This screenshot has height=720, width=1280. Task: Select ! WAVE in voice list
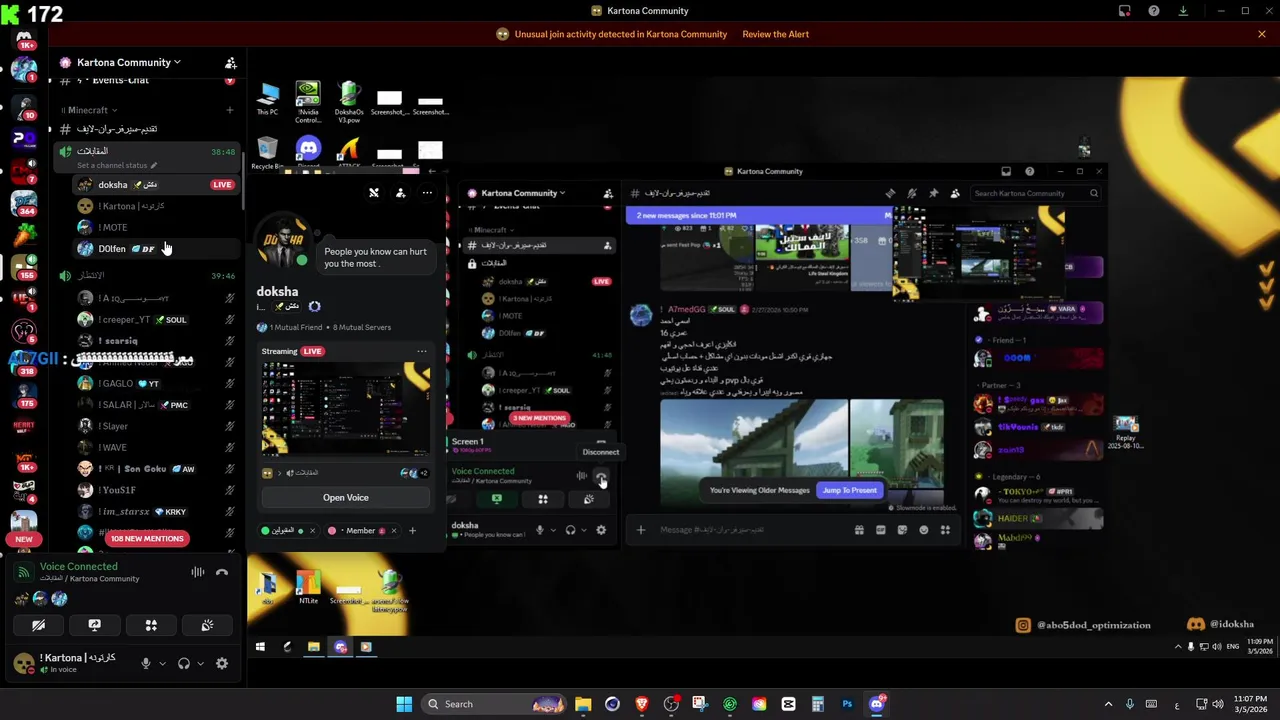[156, 447]
